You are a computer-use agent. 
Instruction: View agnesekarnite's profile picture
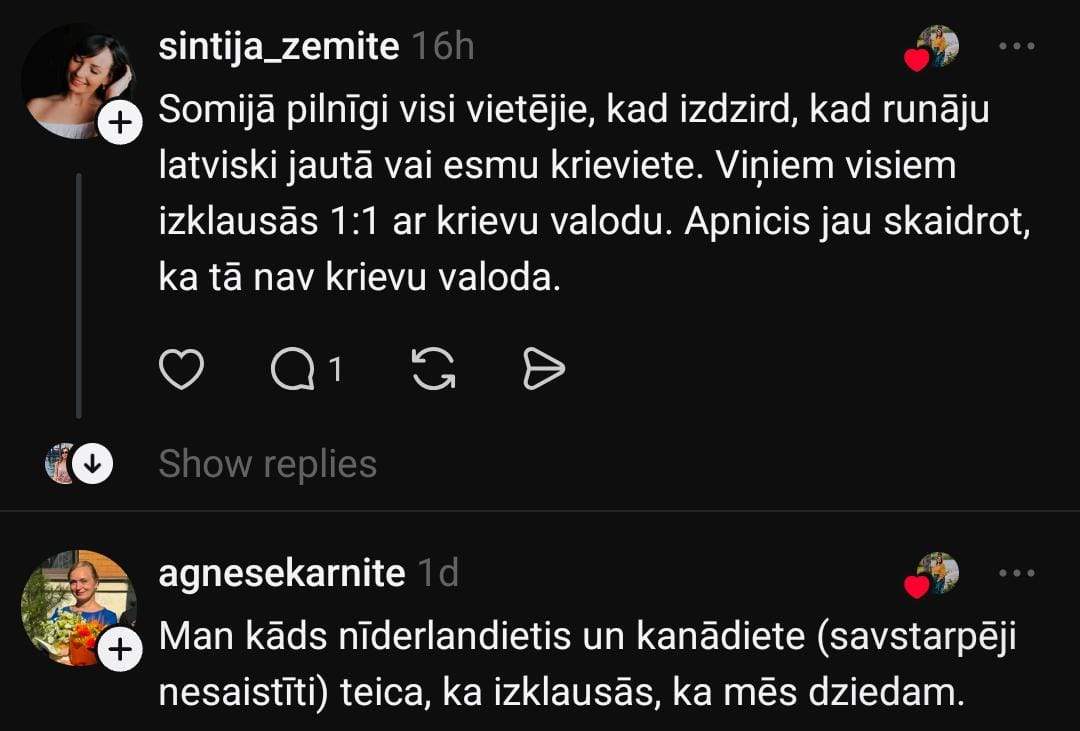[77, 606]
